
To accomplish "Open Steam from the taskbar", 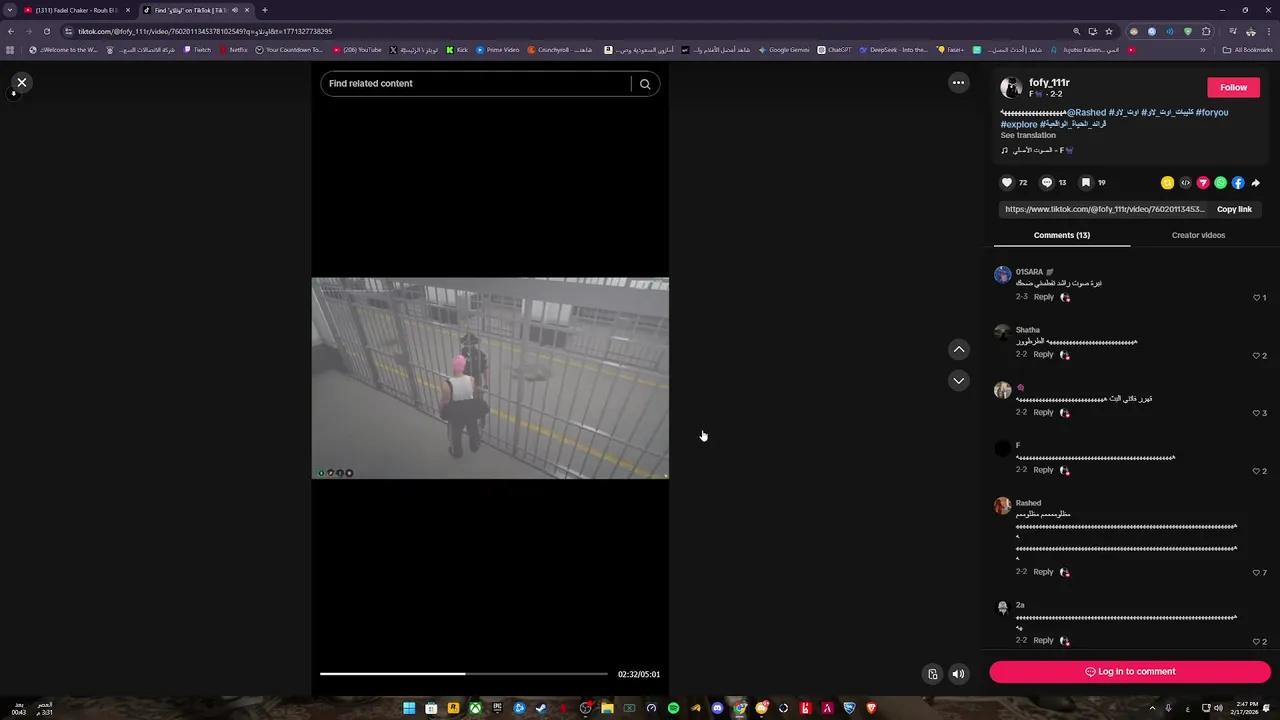I will coord(541,708).
